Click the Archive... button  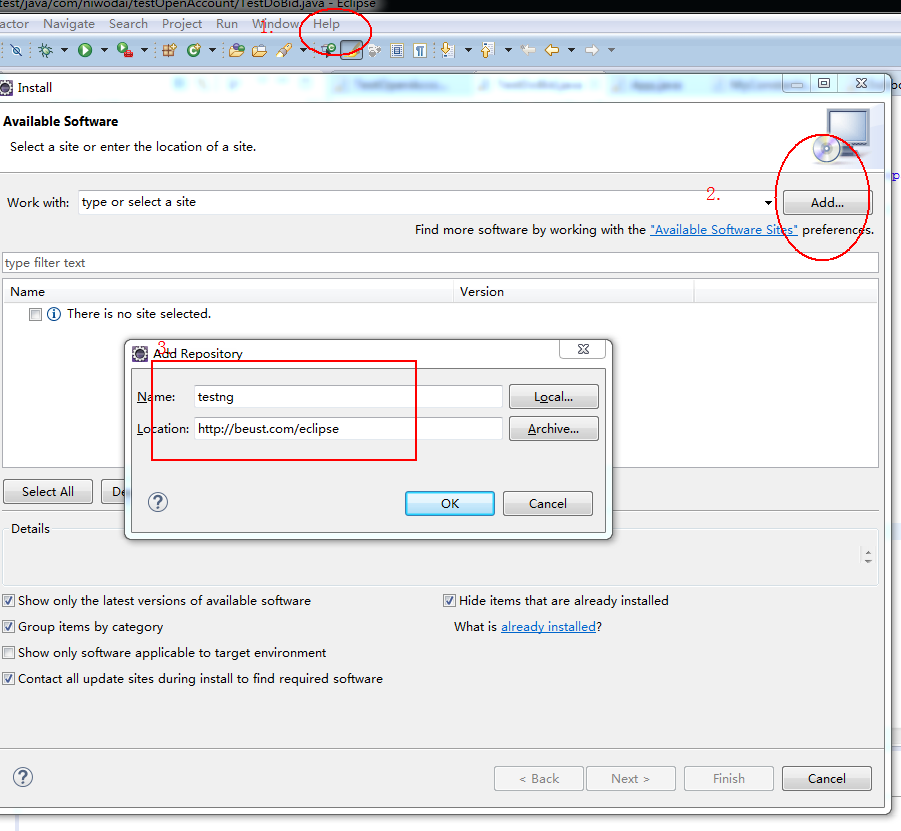tap(553, 429)
